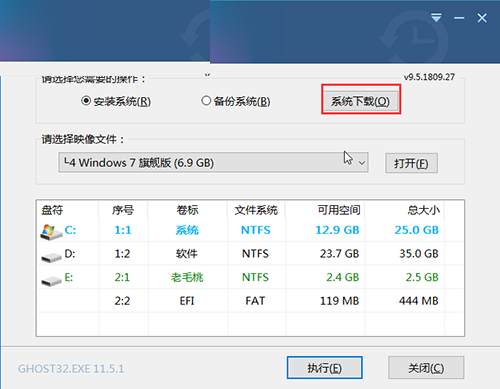Click the 444 MB total size cell
The image size is (500, 389).
tap(419, 301)
